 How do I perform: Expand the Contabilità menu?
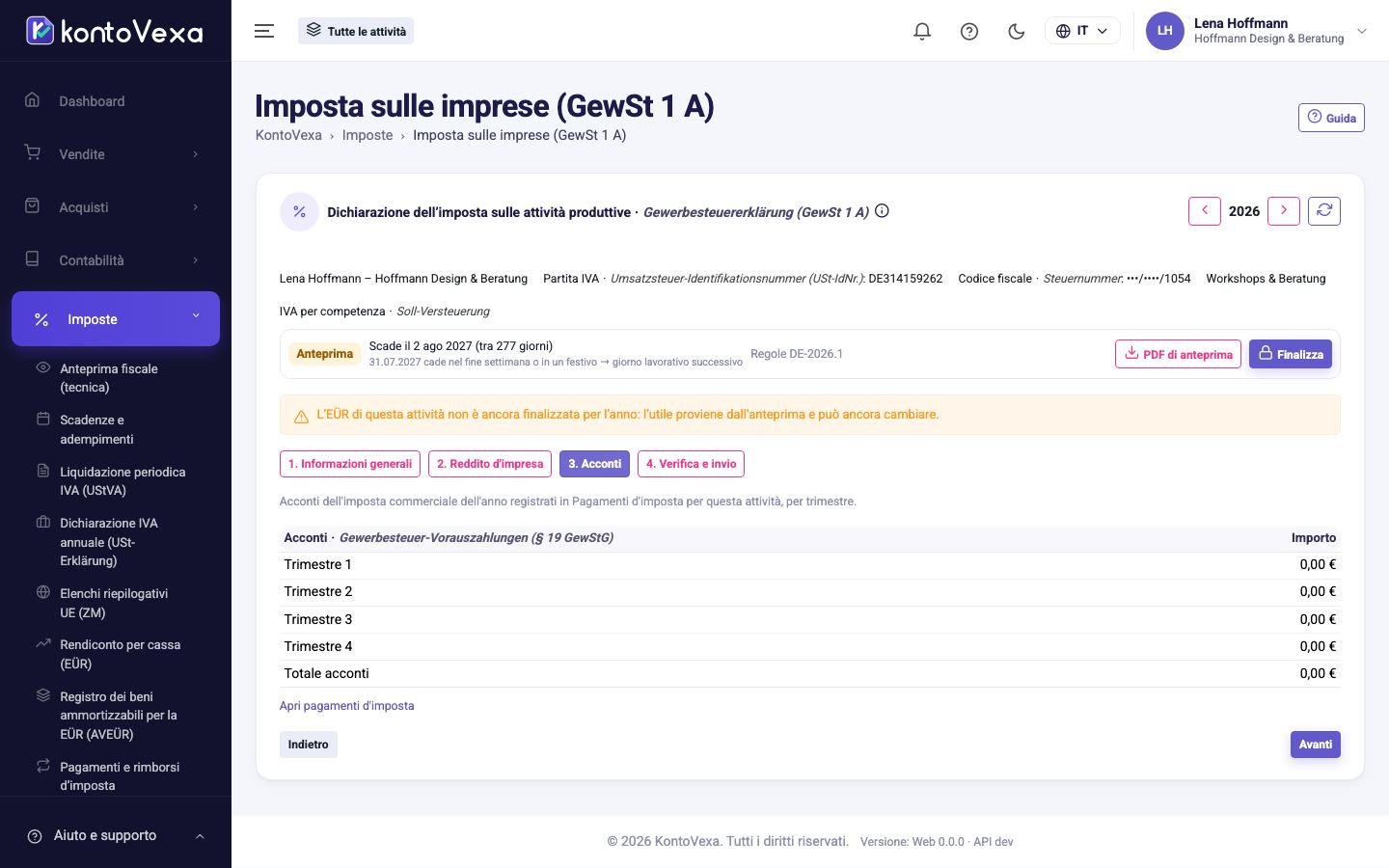pos(116,260)
